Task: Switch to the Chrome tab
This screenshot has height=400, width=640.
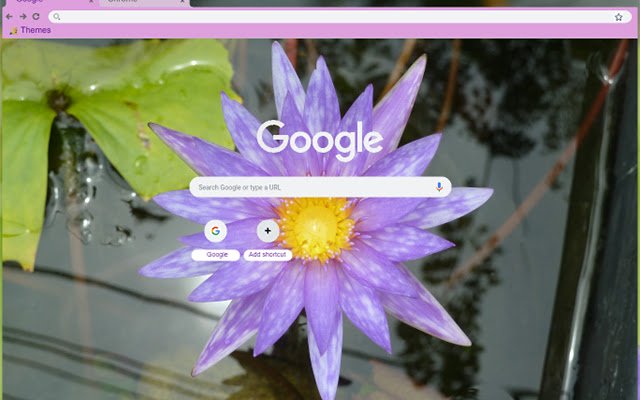Action: 143,2
